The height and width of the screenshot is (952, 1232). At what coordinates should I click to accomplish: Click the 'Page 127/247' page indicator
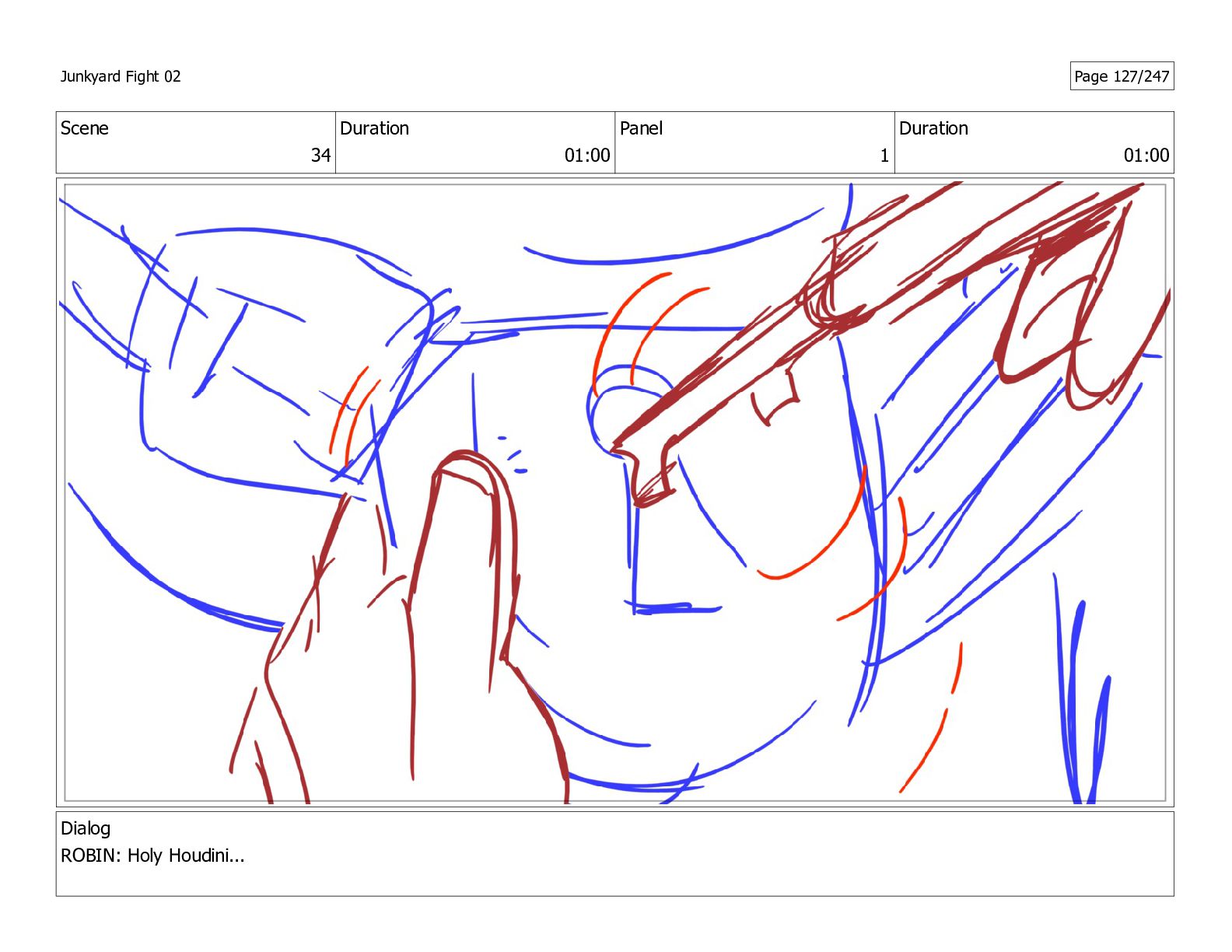(1122, 76)
